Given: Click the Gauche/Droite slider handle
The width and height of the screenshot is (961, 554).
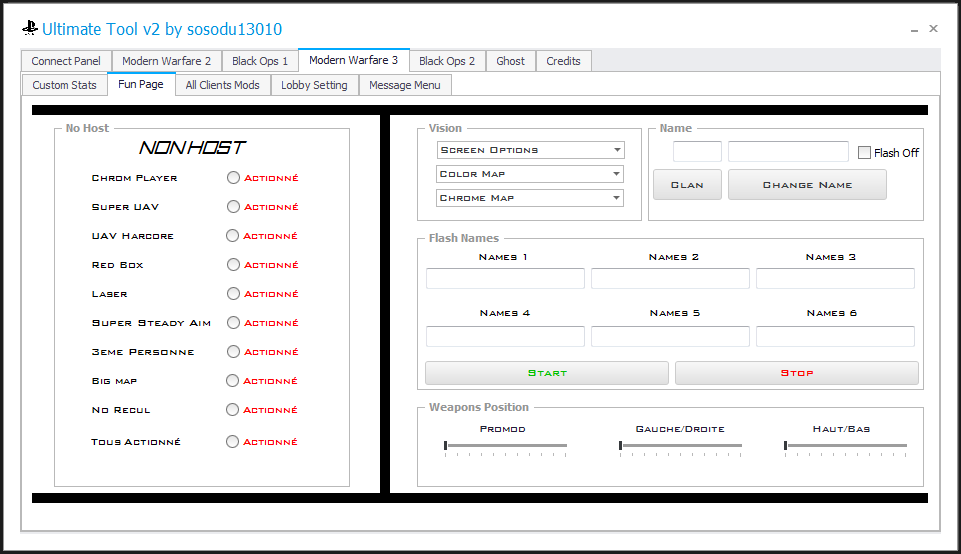Looking at the screenshot, I should pyautogui.click(x=620, y=446).
